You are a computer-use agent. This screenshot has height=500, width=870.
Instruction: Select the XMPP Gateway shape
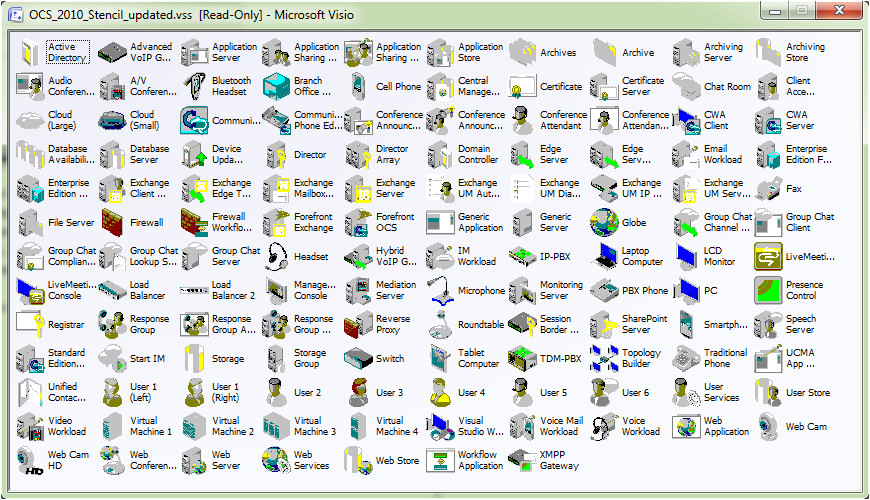[x=522, y=461]
